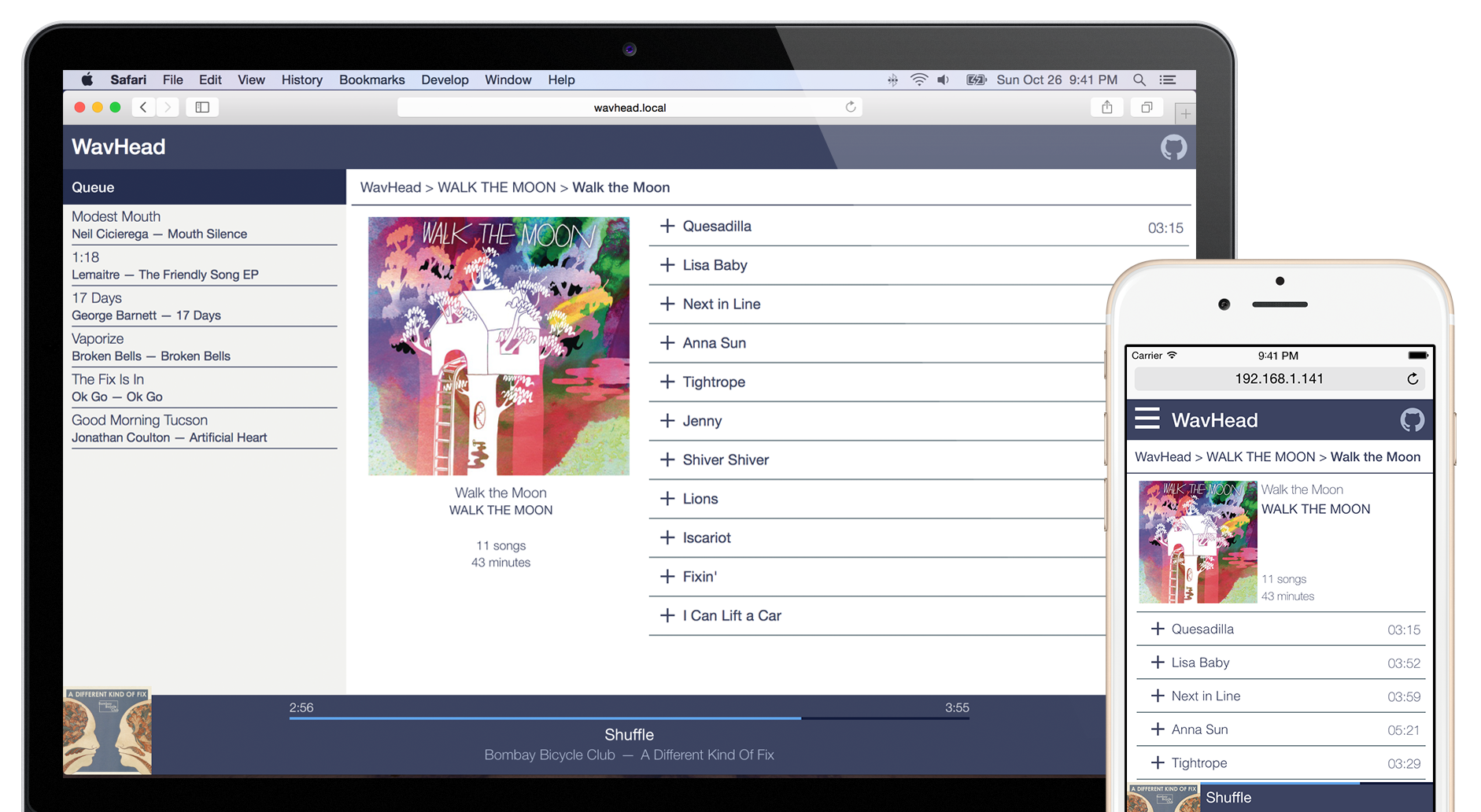The image size is (1481, 812).
Task: Click Walk the Moon album cover on desktop
Action: [x=499, y=346]
